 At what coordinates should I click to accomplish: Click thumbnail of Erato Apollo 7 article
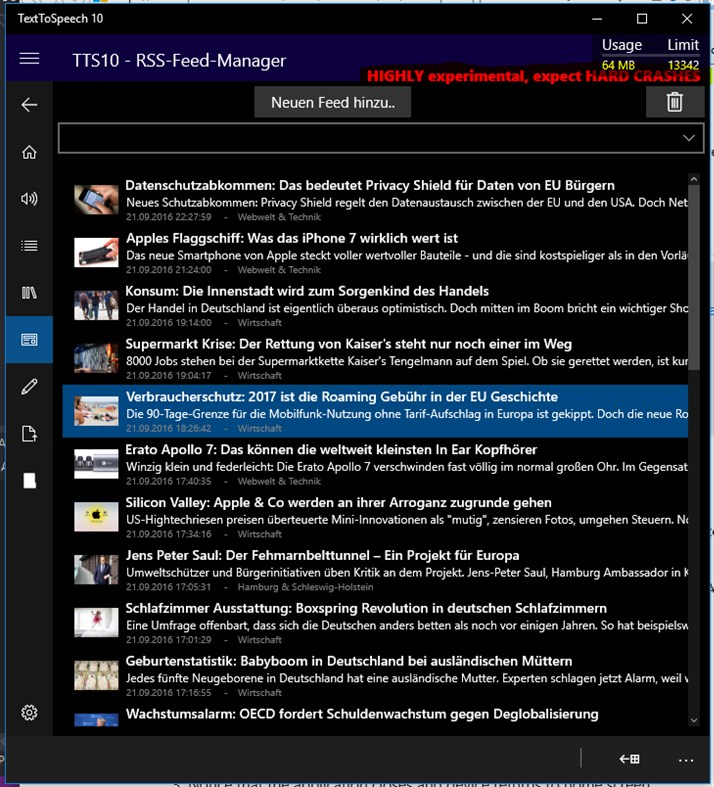96,464
